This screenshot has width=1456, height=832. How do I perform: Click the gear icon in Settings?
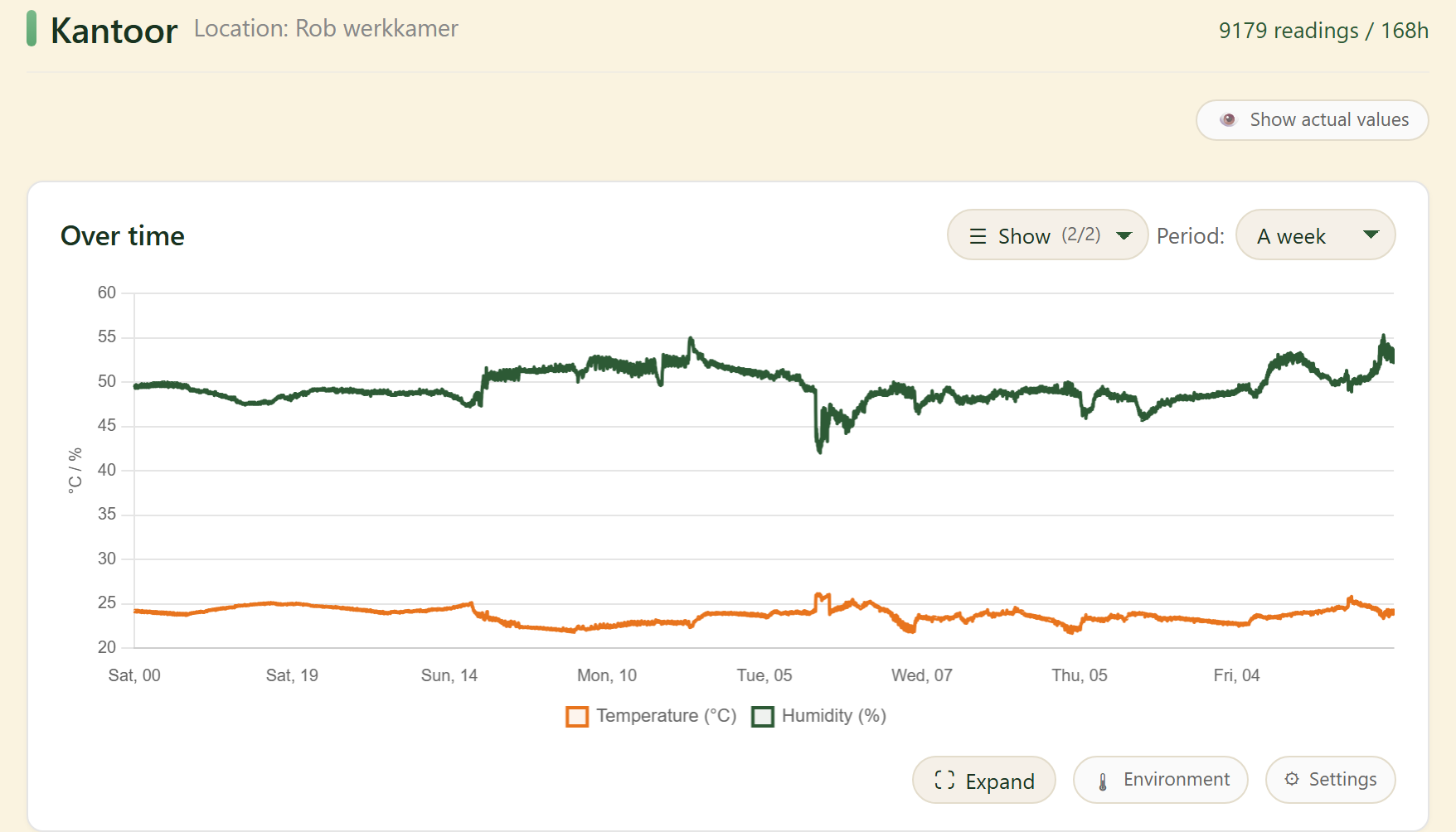coord(1292,779)
